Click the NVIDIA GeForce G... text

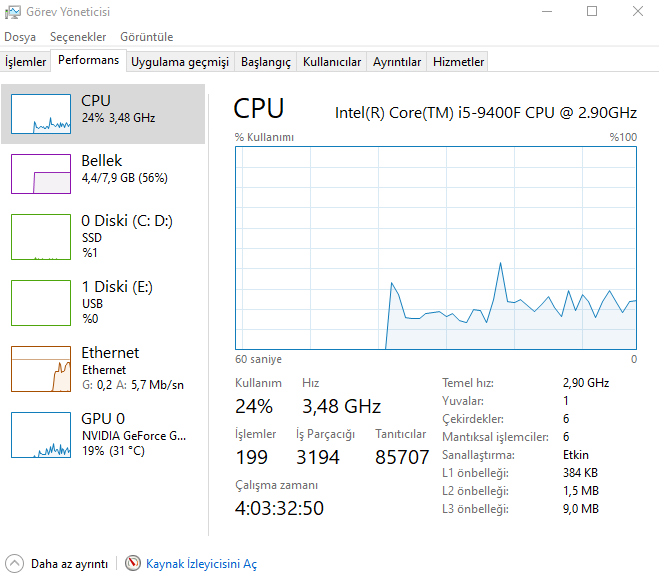[x=134, y=436]
